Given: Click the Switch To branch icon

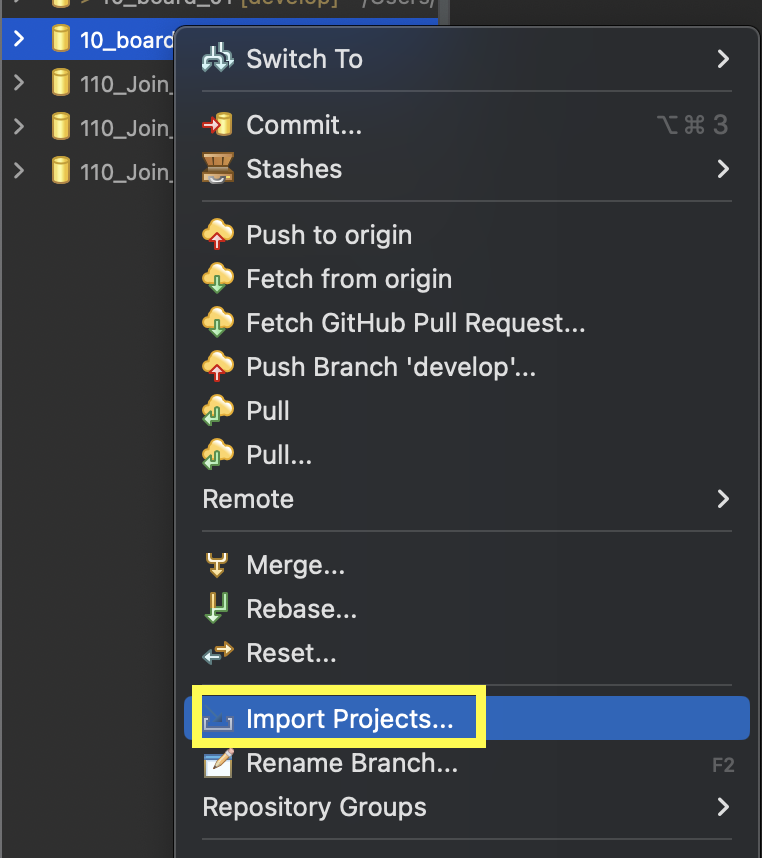Looking at the screenshot, I should point(217,59).
